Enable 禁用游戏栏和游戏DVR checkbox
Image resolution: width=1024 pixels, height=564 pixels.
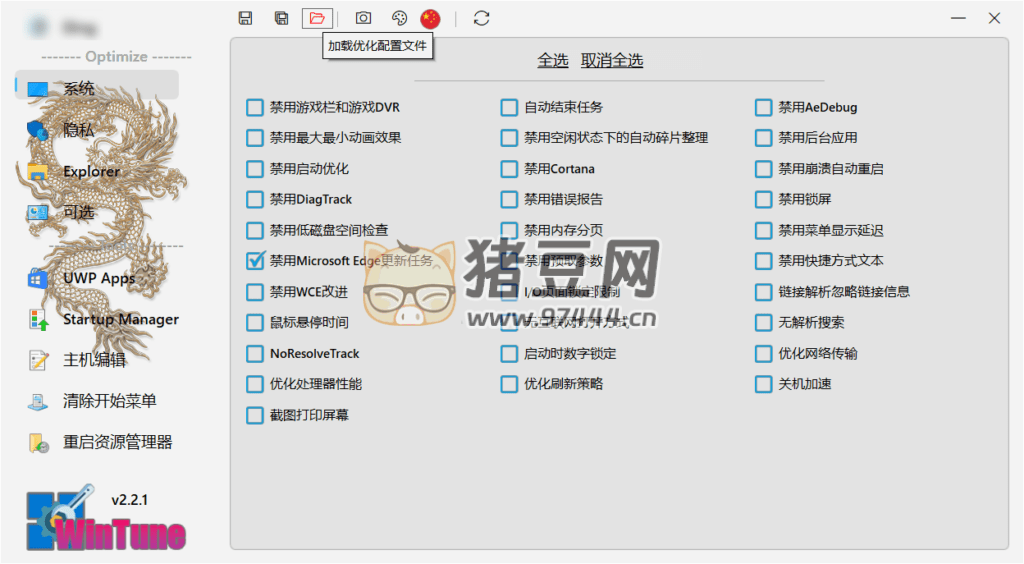pos(255,107)
